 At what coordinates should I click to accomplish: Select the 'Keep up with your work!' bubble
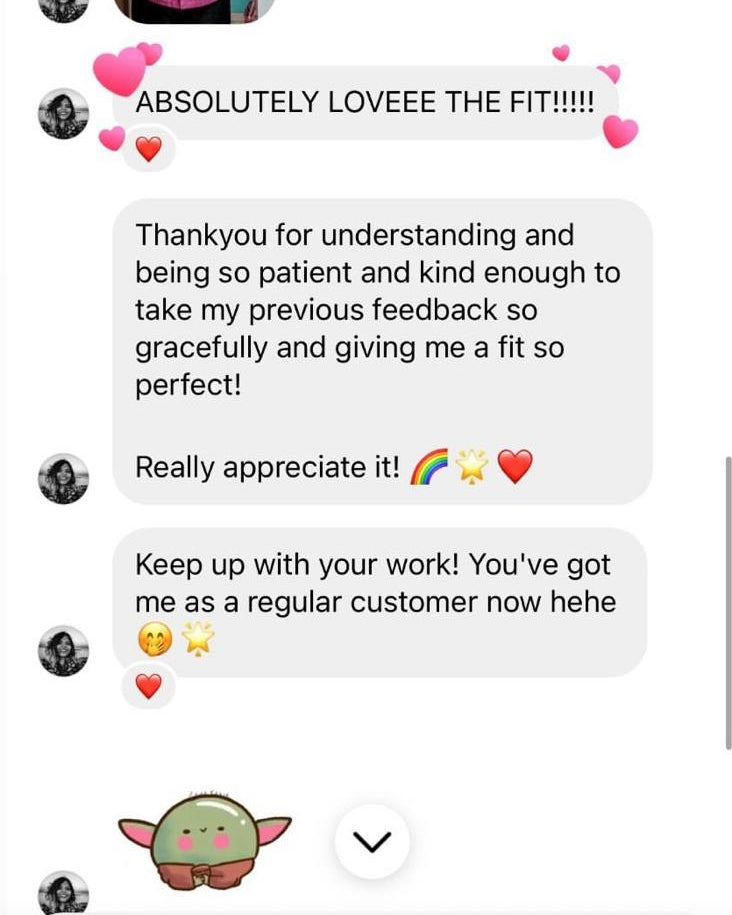(380, 603)
